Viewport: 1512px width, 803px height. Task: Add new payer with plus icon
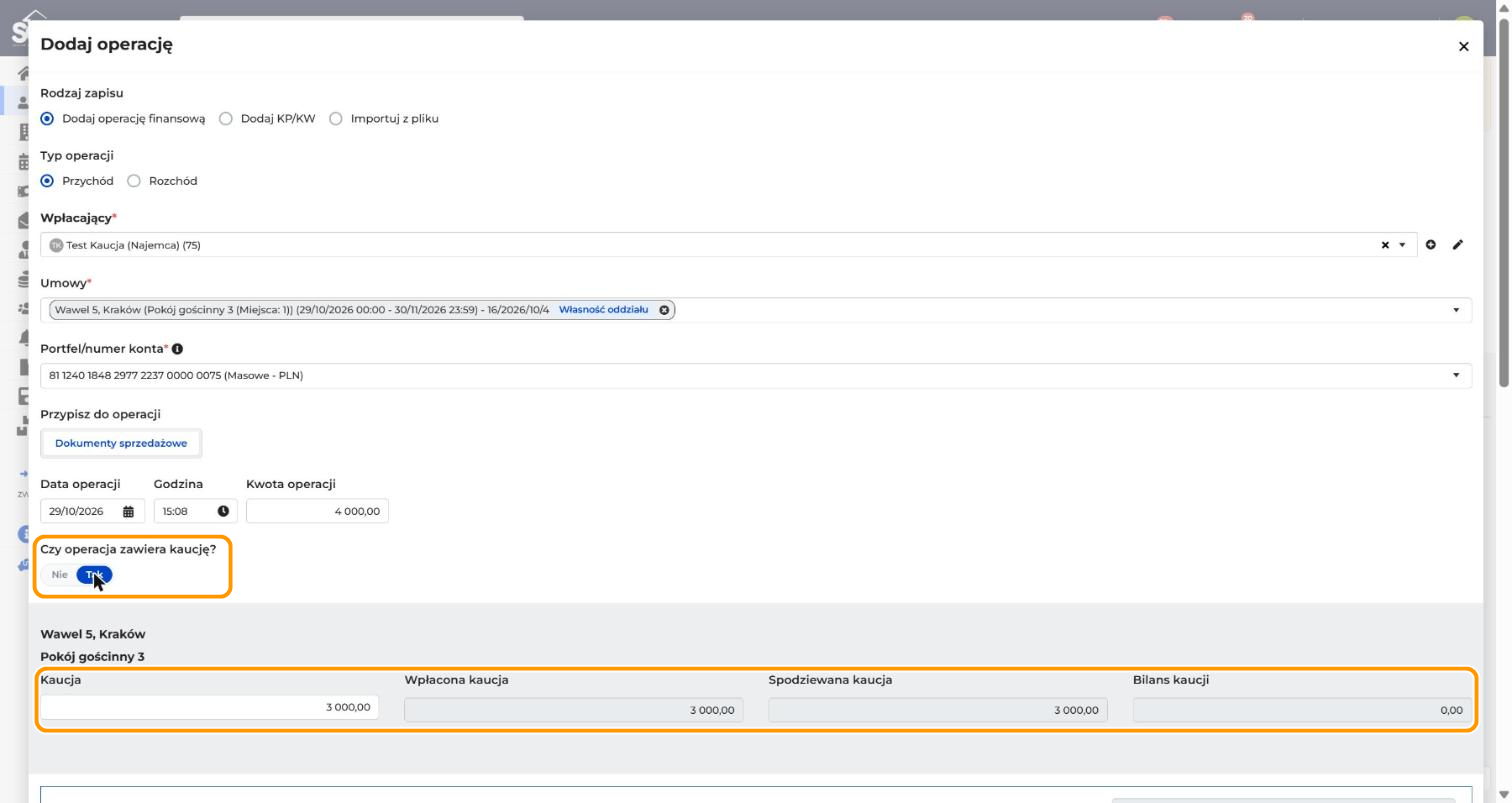[x=1431, y=245]
